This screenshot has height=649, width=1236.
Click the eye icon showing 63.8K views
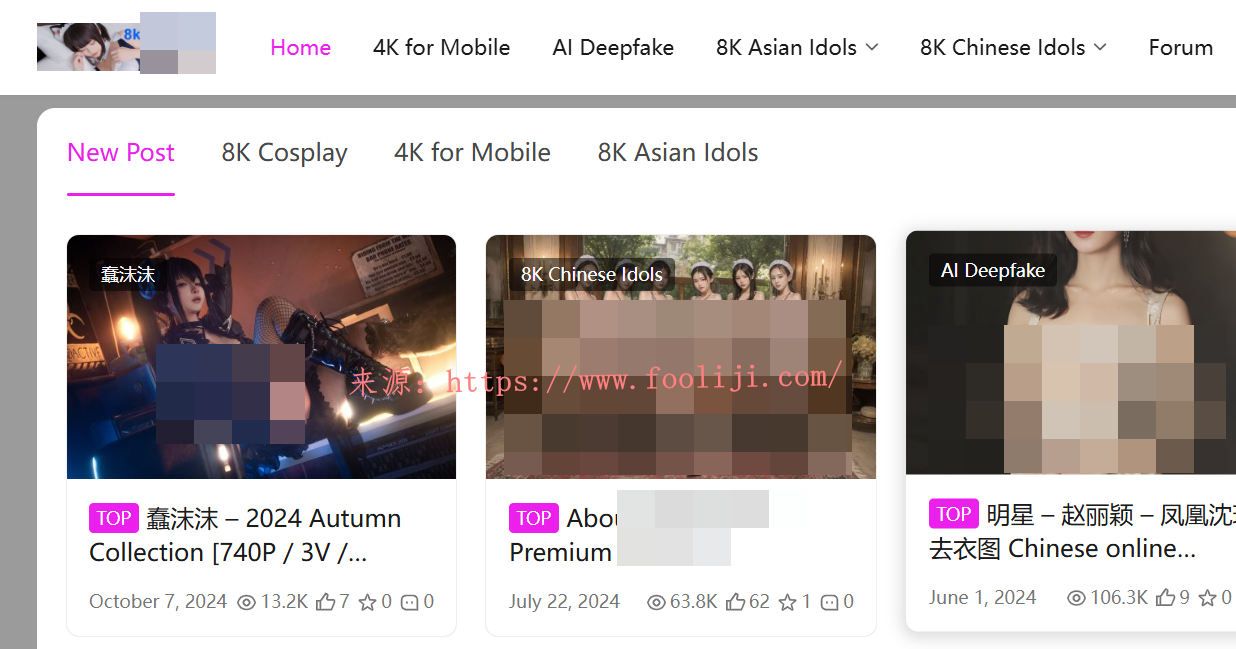pos(656,602)
